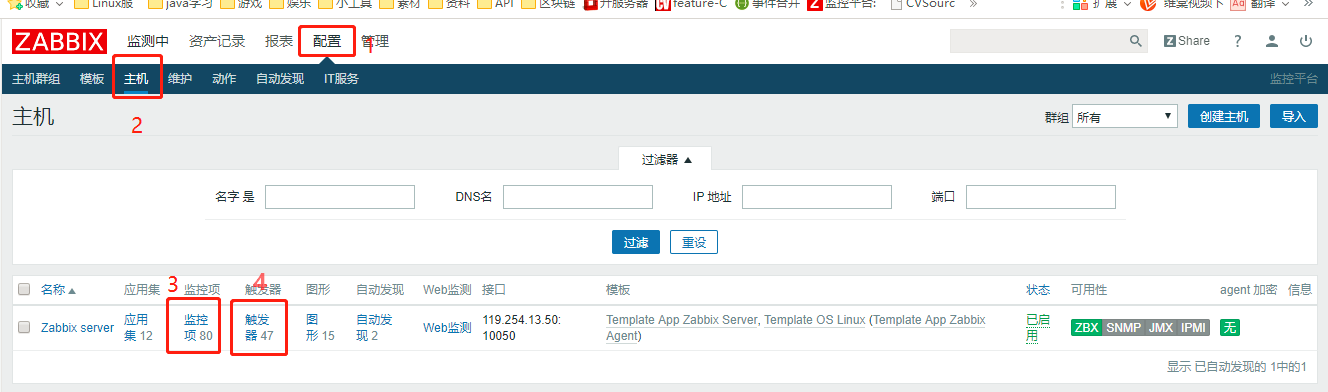Viewport: 1328px width, 392px height.
Task: Open the Web监测 link in host row
Action: click(x=447, y=327)
